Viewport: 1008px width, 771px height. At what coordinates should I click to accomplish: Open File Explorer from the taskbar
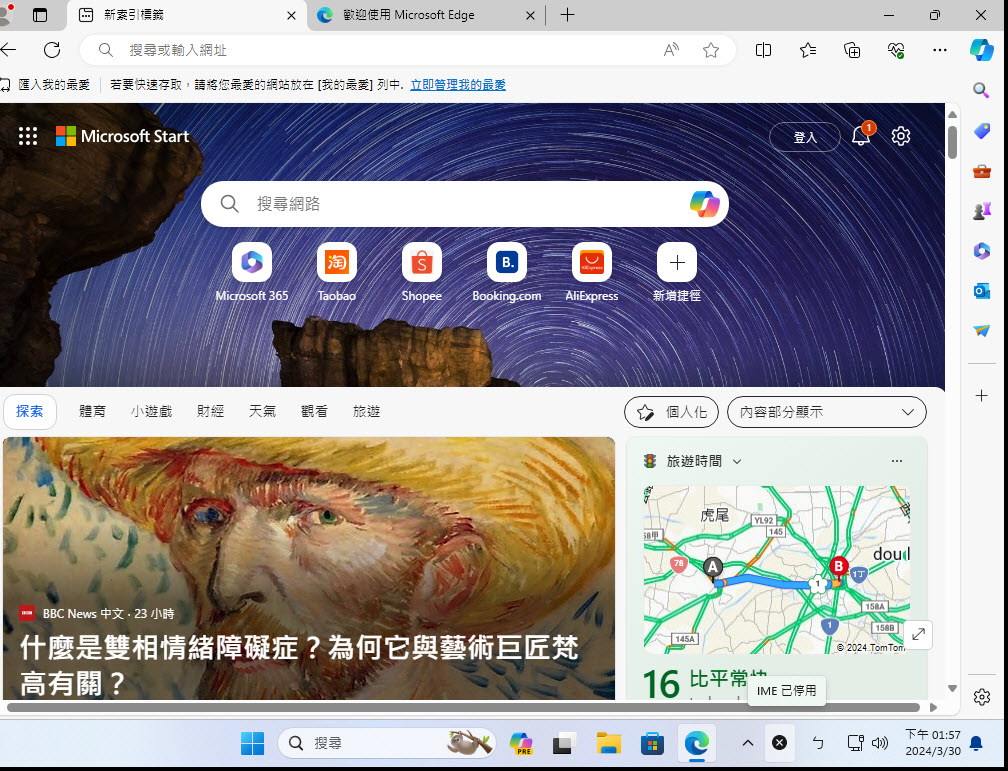[608, 743]
